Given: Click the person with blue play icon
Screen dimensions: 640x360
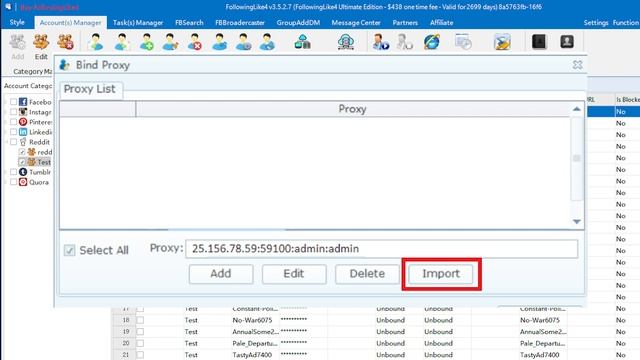Looking at the screenshot, I should pyautogui.click(x=380, y=42).
